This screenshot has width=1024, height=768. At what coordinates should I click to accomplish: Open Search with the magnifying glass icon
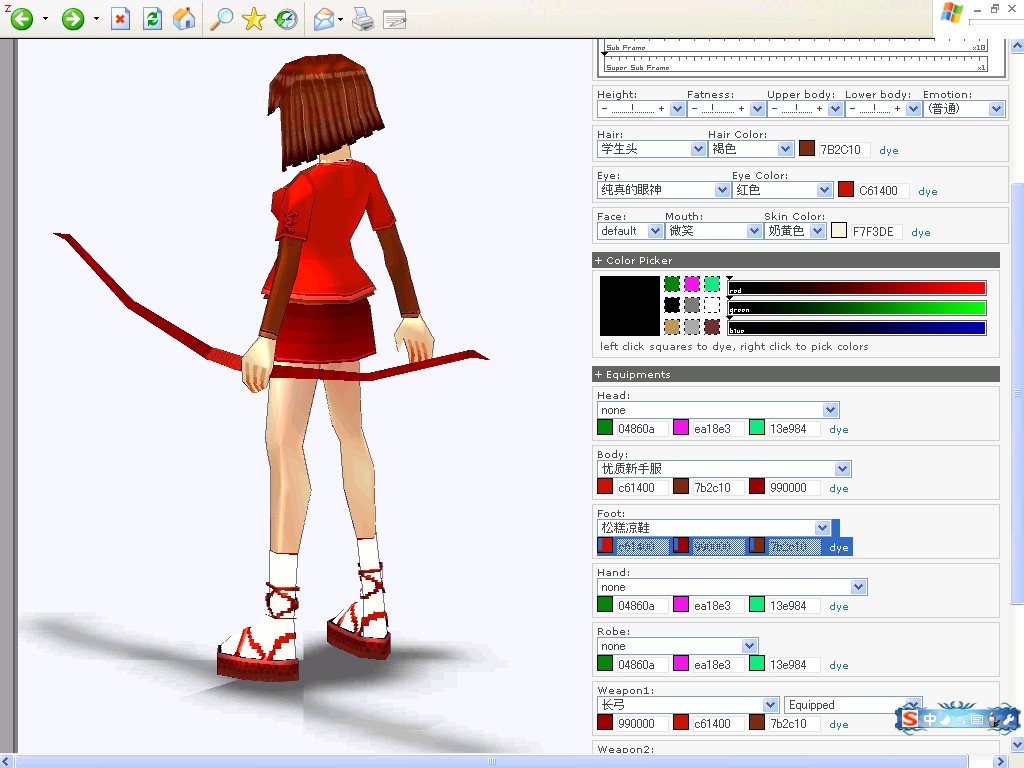(221, 19)
